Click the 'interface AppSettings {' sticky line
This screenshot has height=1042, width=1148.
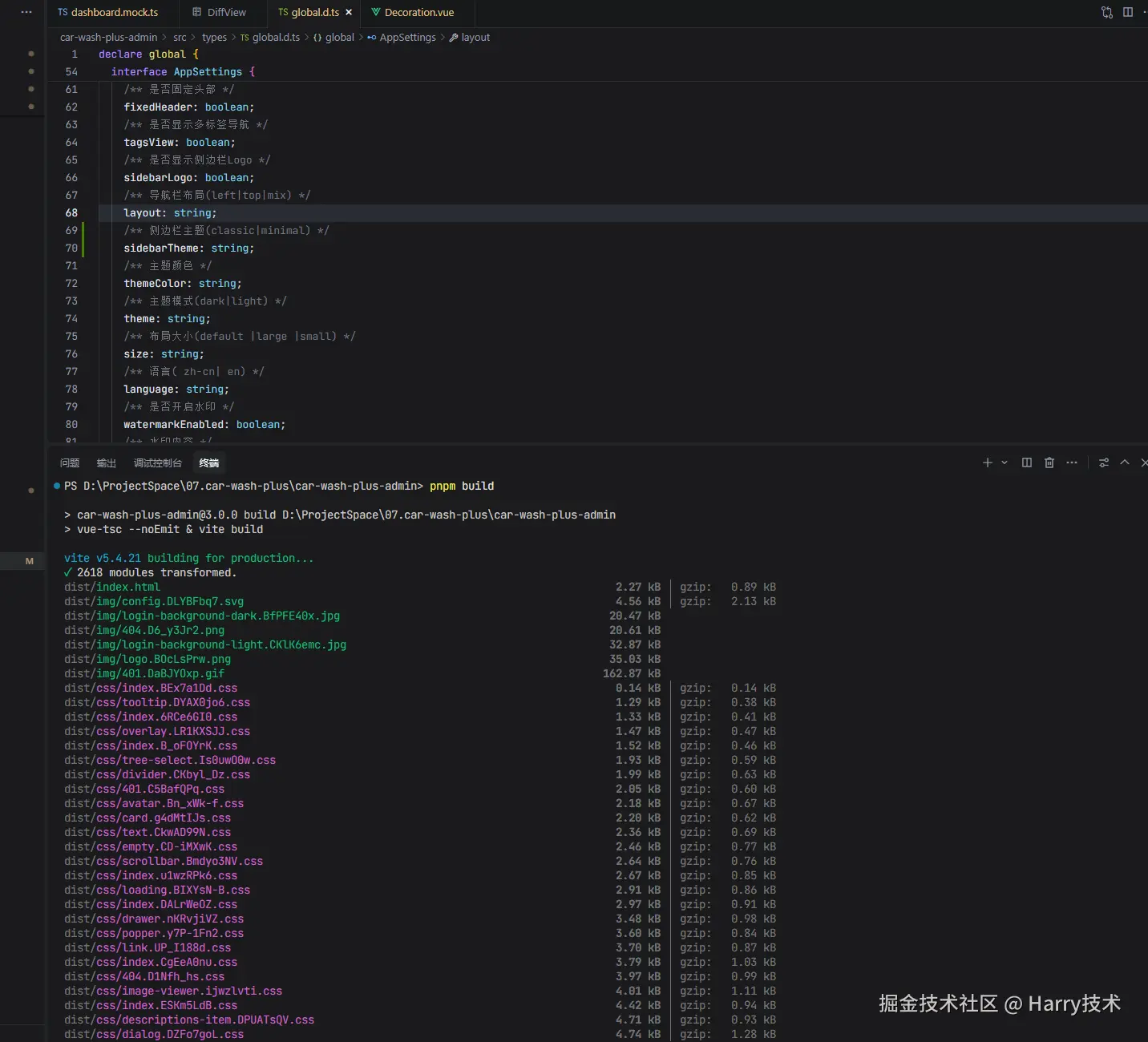pos(183,72)
